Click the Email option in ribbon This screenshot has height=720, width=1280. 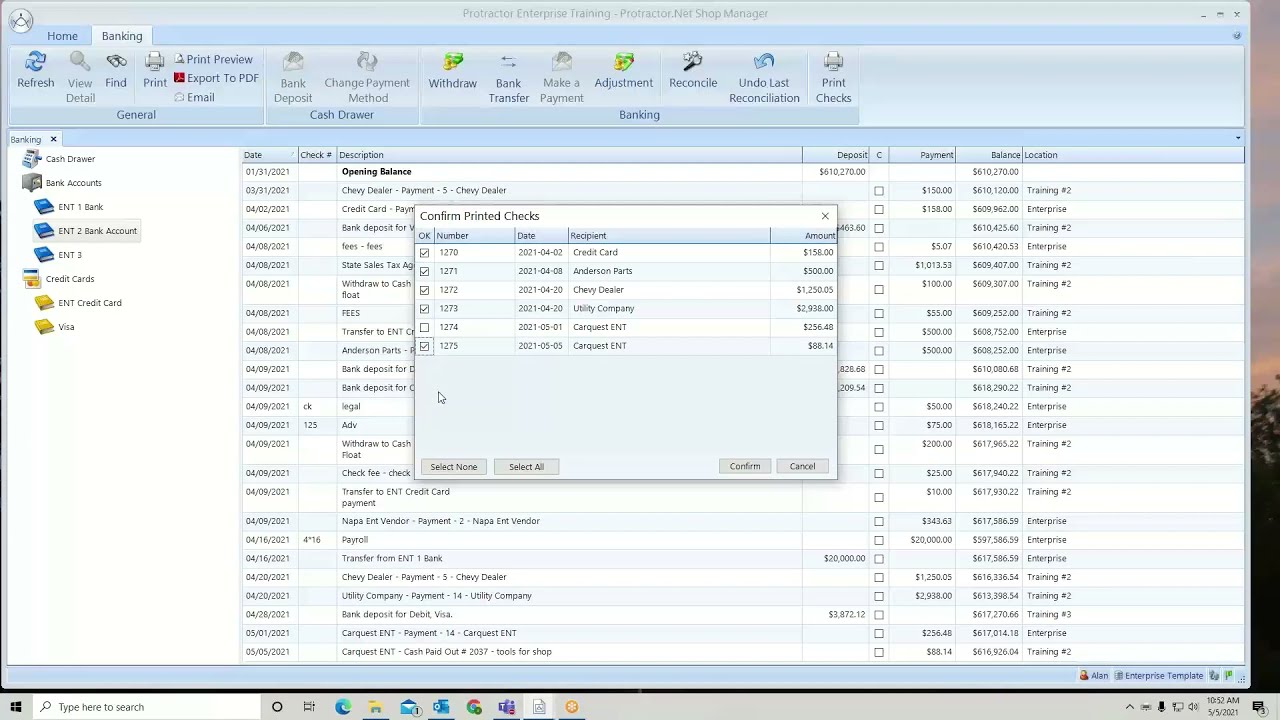coord(194,97)
